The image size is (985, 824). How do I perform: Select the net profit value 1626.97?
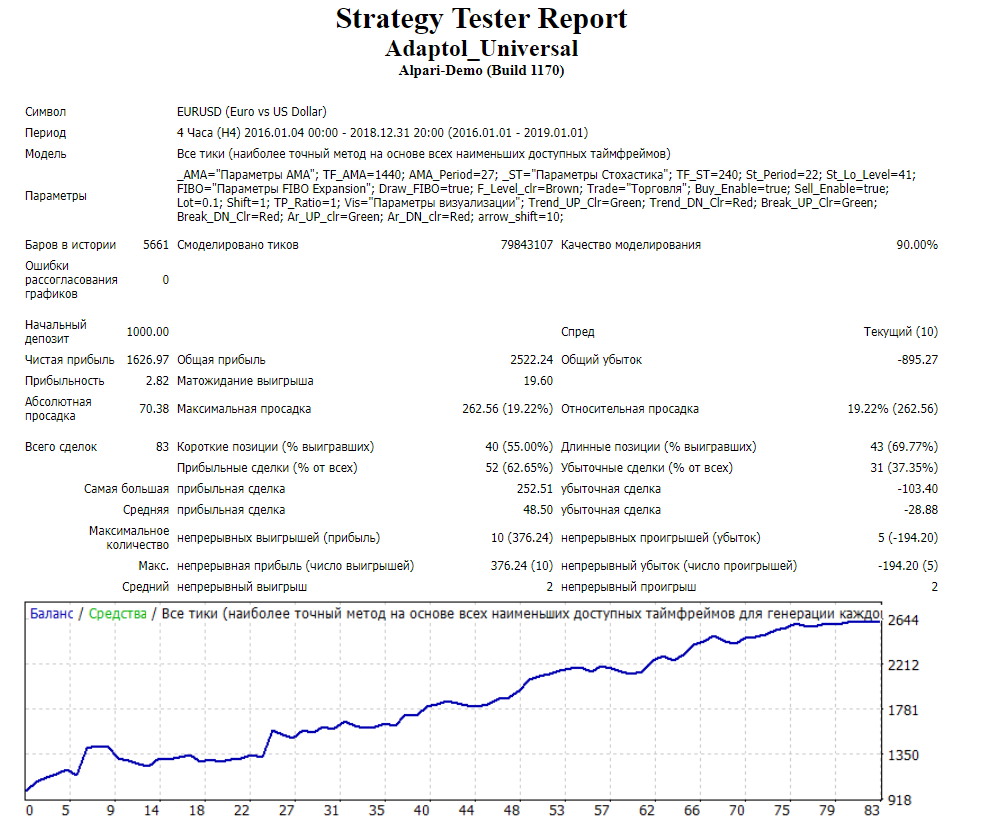tap(148, 360)
